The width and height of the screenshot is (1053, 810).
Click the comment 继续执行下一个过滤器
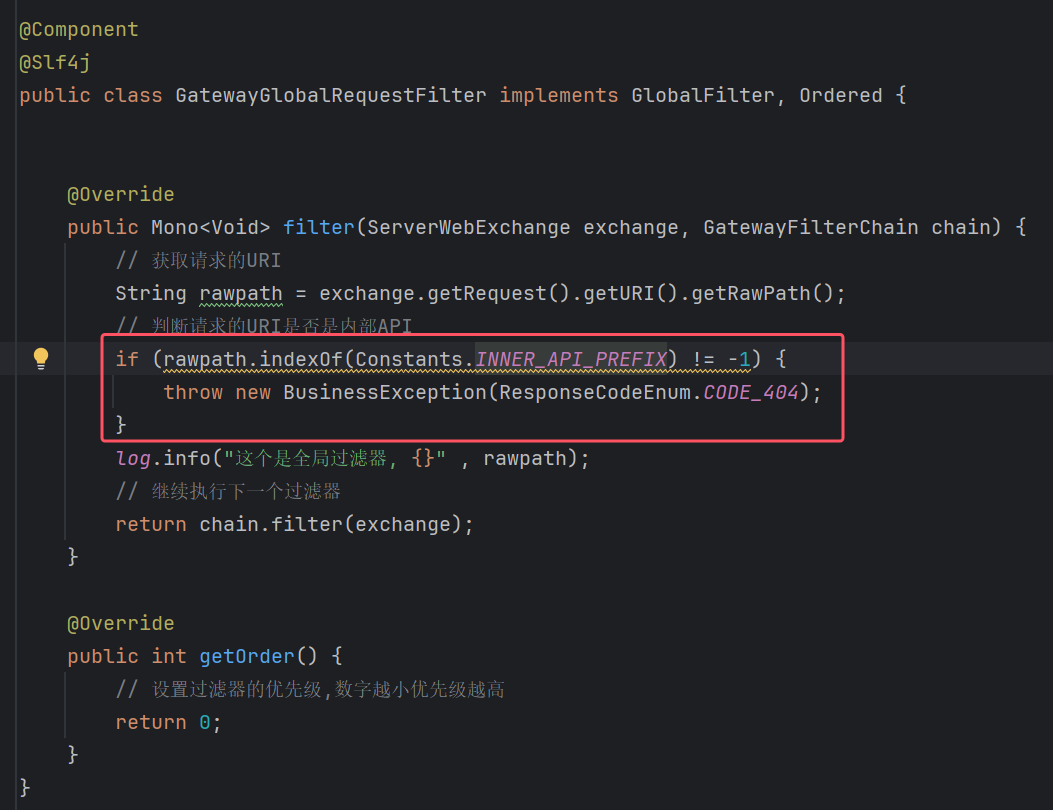tap(228, 492)
